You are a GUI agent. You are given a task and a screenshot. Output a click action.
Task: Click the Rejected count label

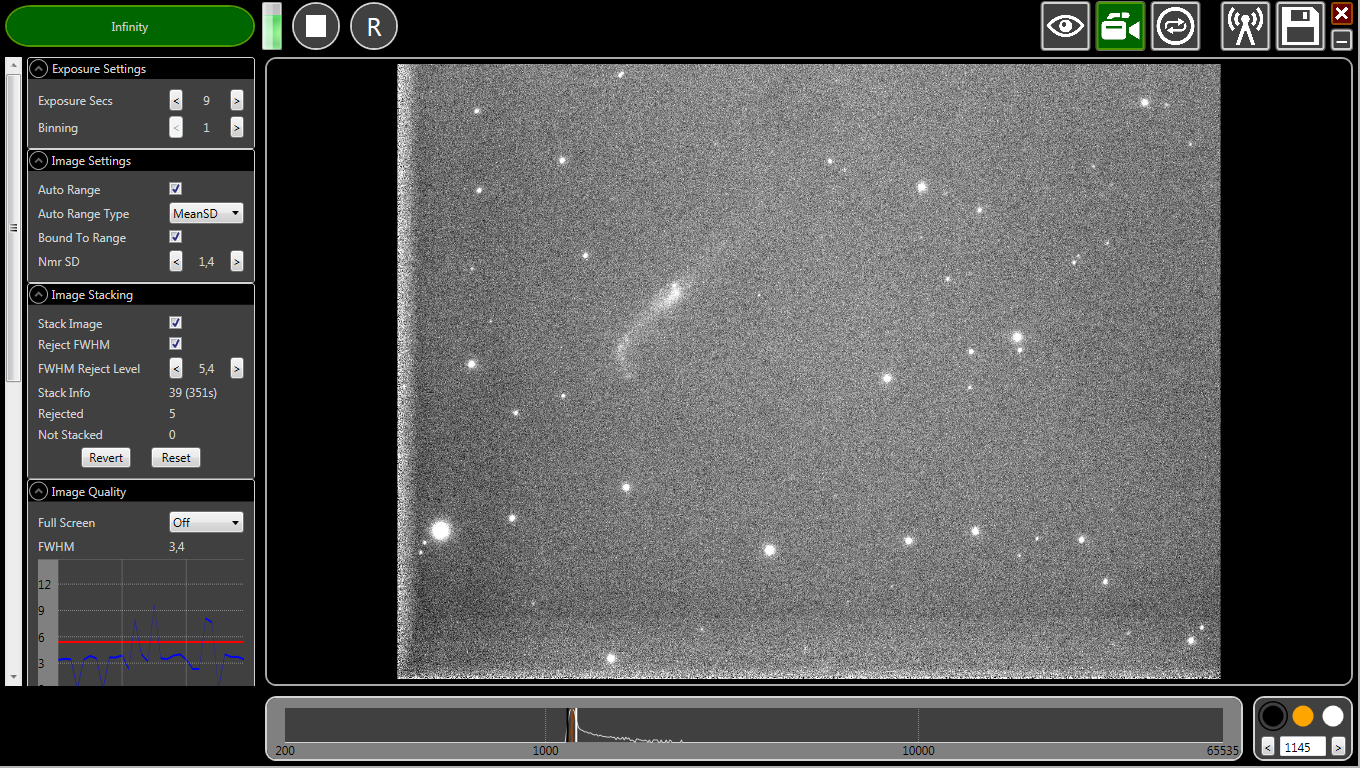coord(61,414)
